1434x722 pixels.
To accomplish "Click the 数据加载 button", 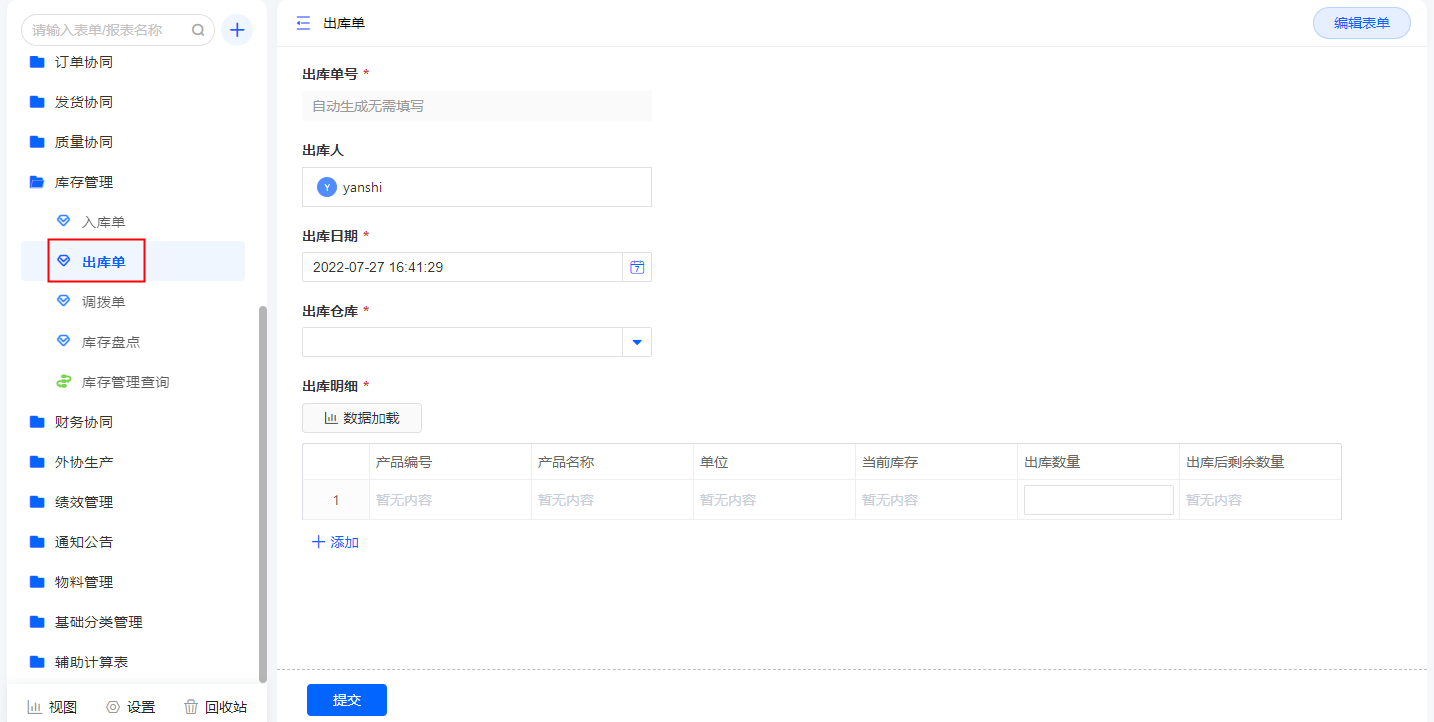I will [x=362, y=418].
